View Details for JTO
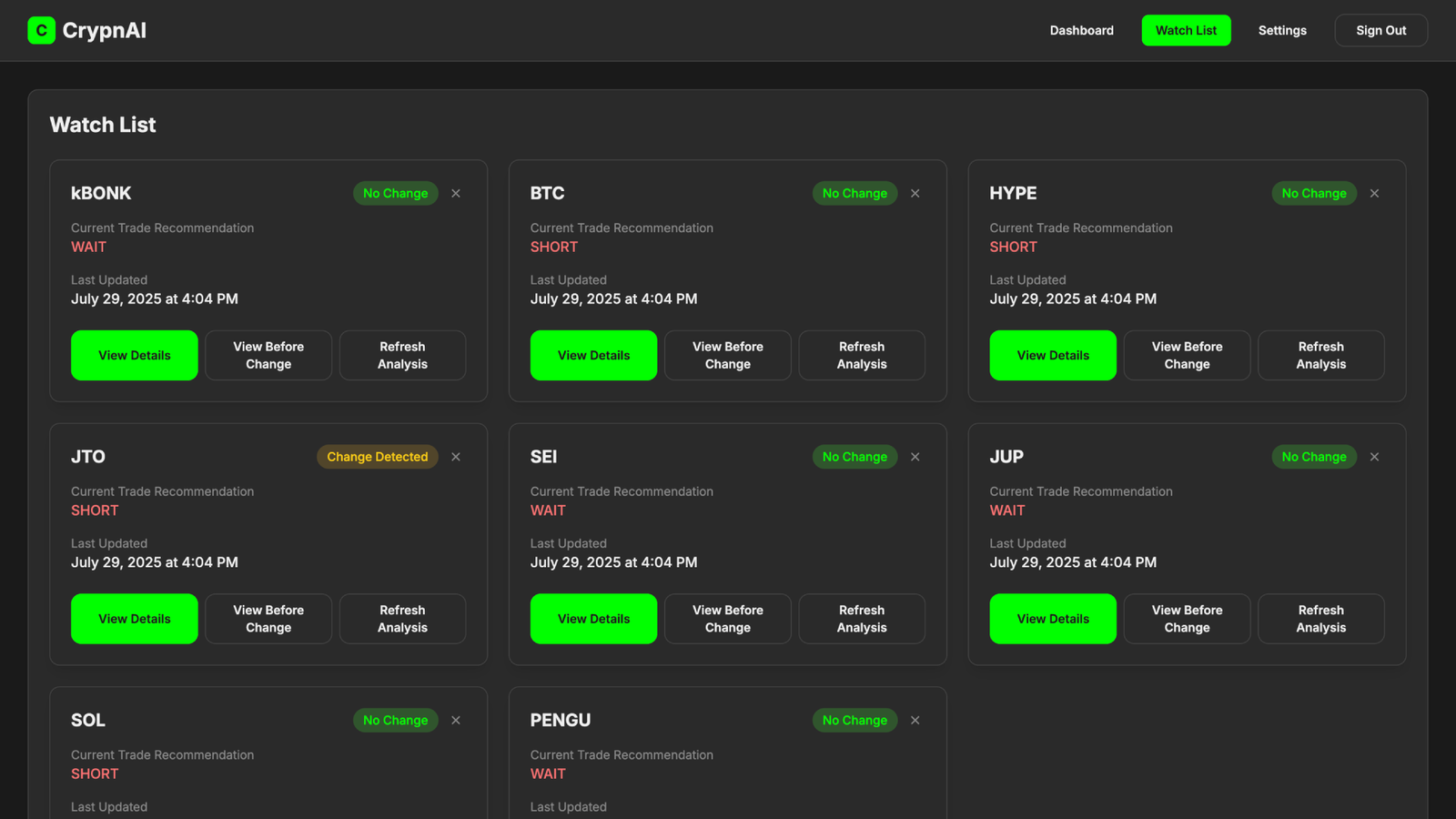 pos(135,619)
